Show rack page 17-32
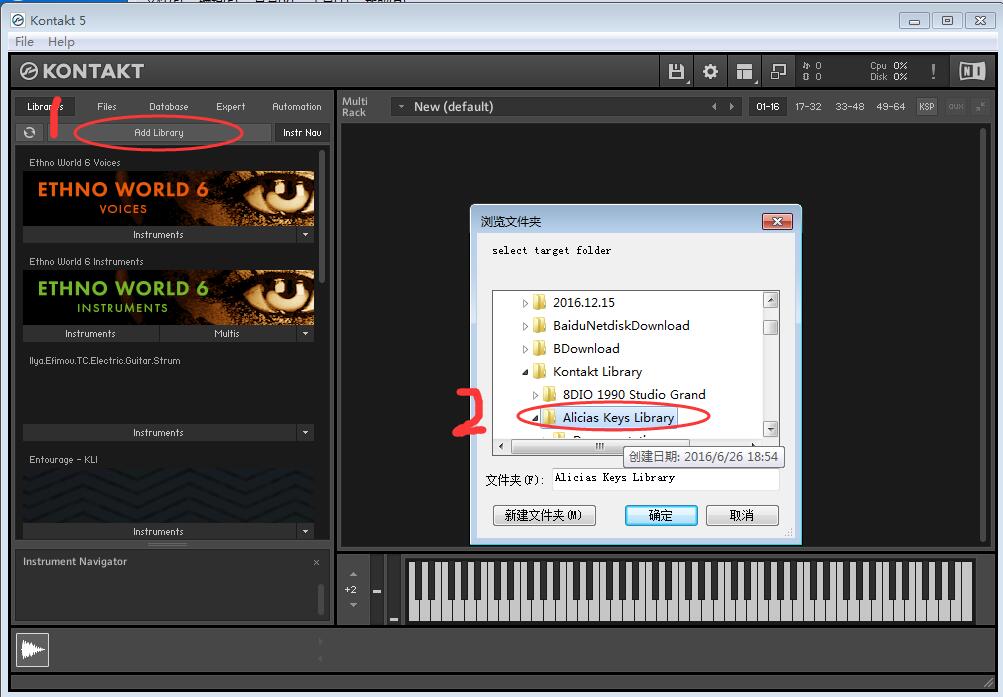The width and height of the screenshot is (1003, 697). (808, 107)
